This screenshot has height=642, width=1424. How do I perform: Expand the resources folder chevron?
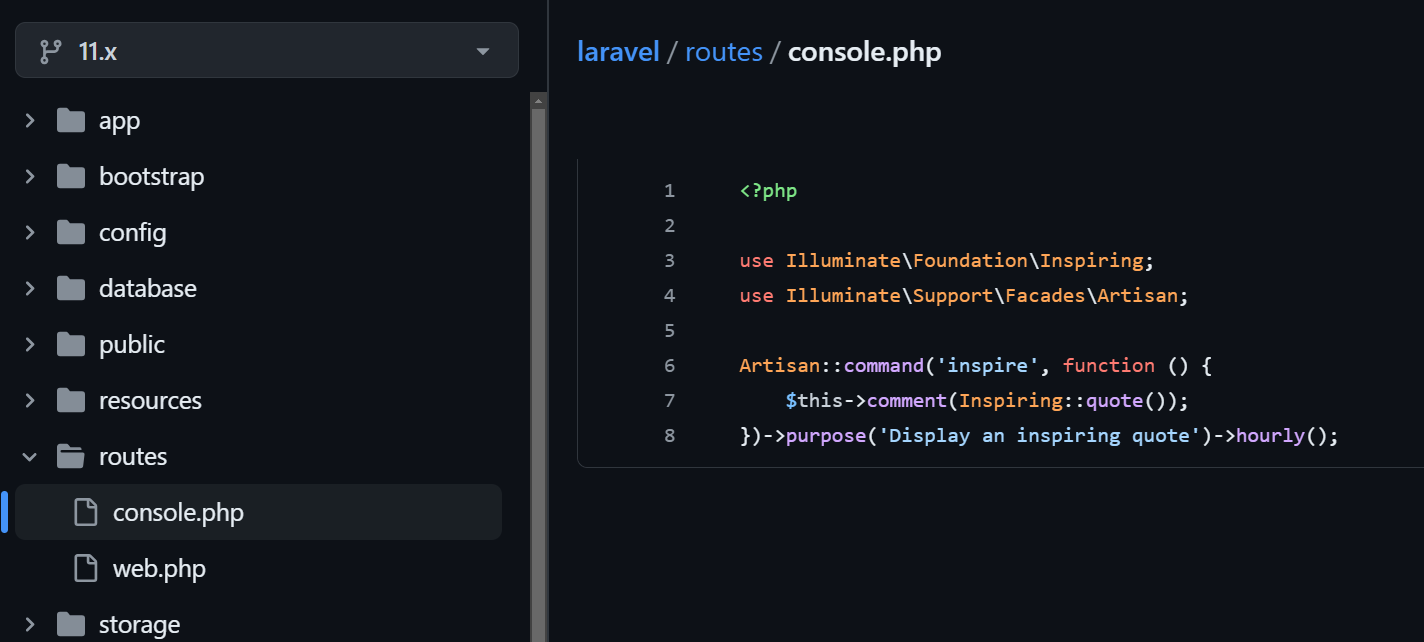pyautogui.click(x=30, y=401)
